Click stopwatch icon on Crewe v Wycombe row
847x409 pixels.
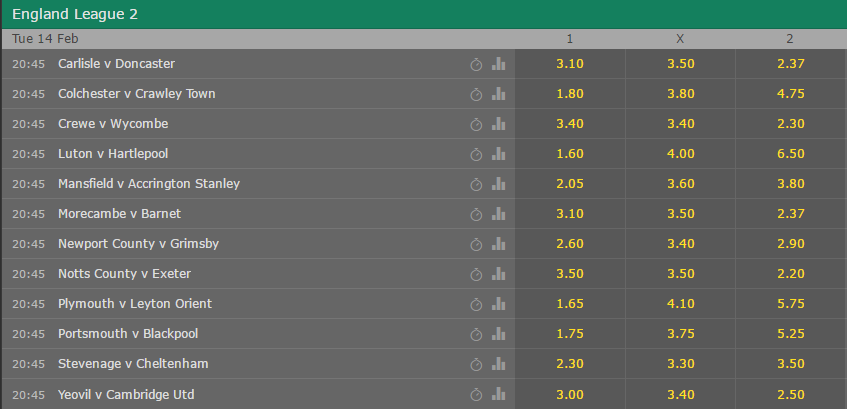476,124
